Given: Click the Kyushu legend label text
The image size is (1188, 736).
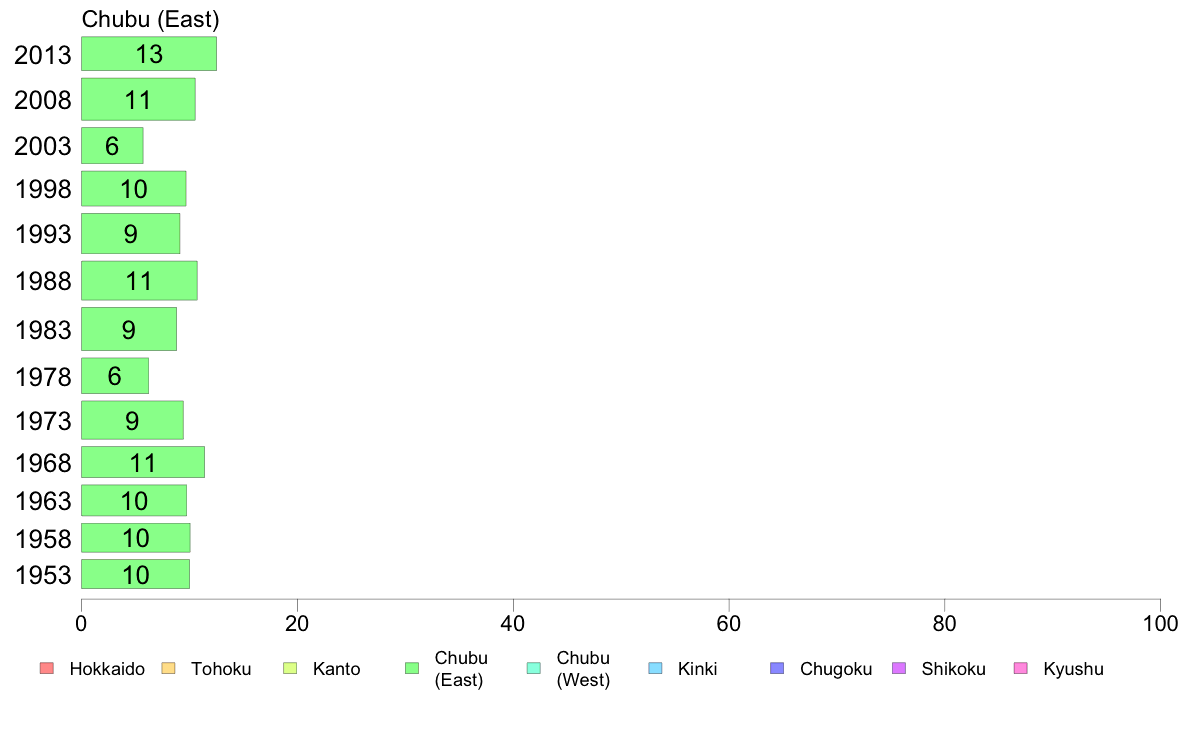Looking at the screenshot, I should coord(1074,669).
